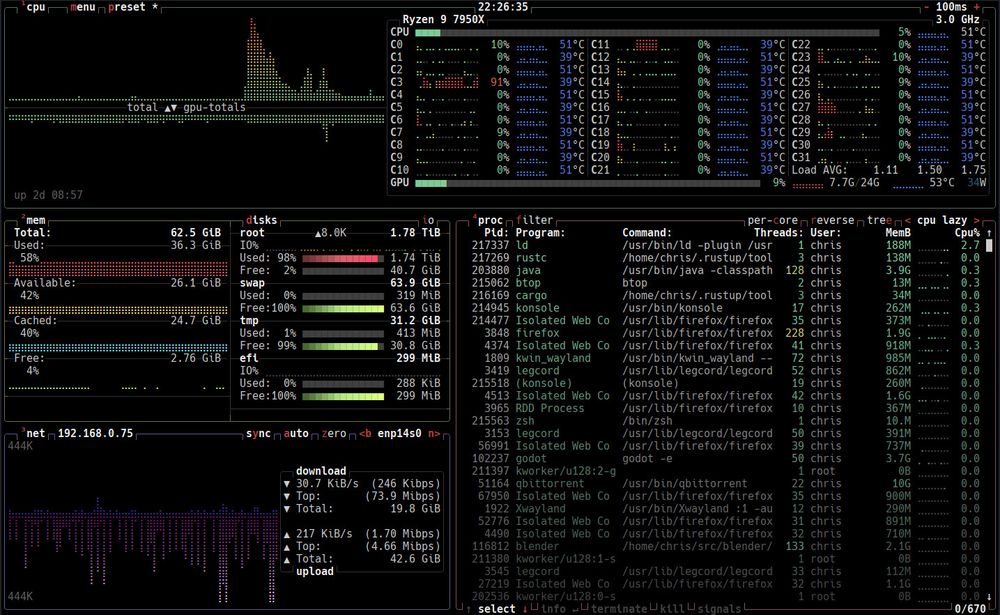This screenshot has height=615, width=1000.
Task: Toggle the proc box label
Action: coord(490,220)
